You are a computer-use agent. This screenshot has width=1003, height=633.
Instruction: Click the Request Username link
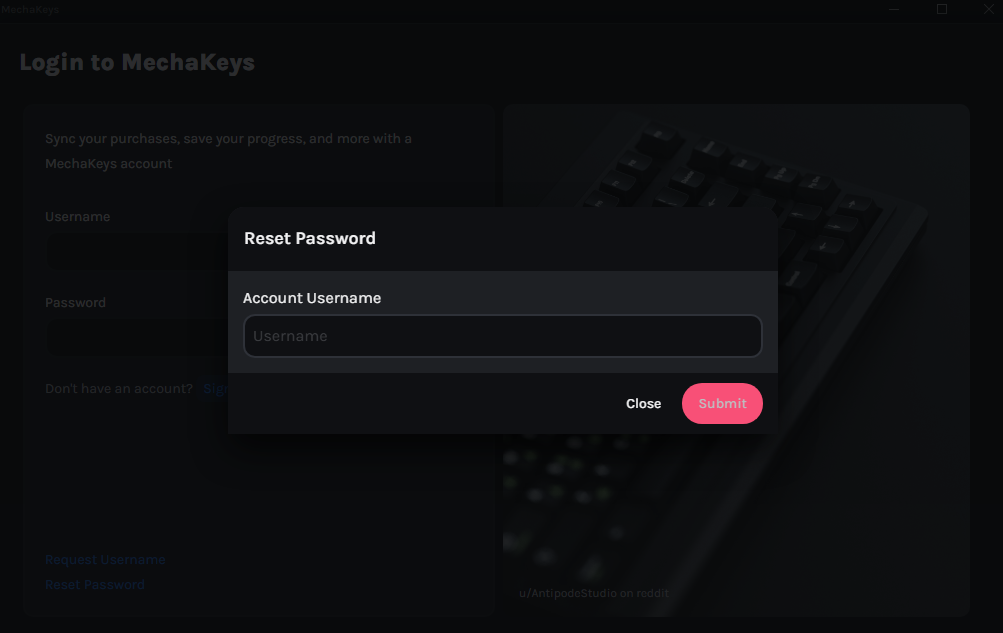point(105,559)
